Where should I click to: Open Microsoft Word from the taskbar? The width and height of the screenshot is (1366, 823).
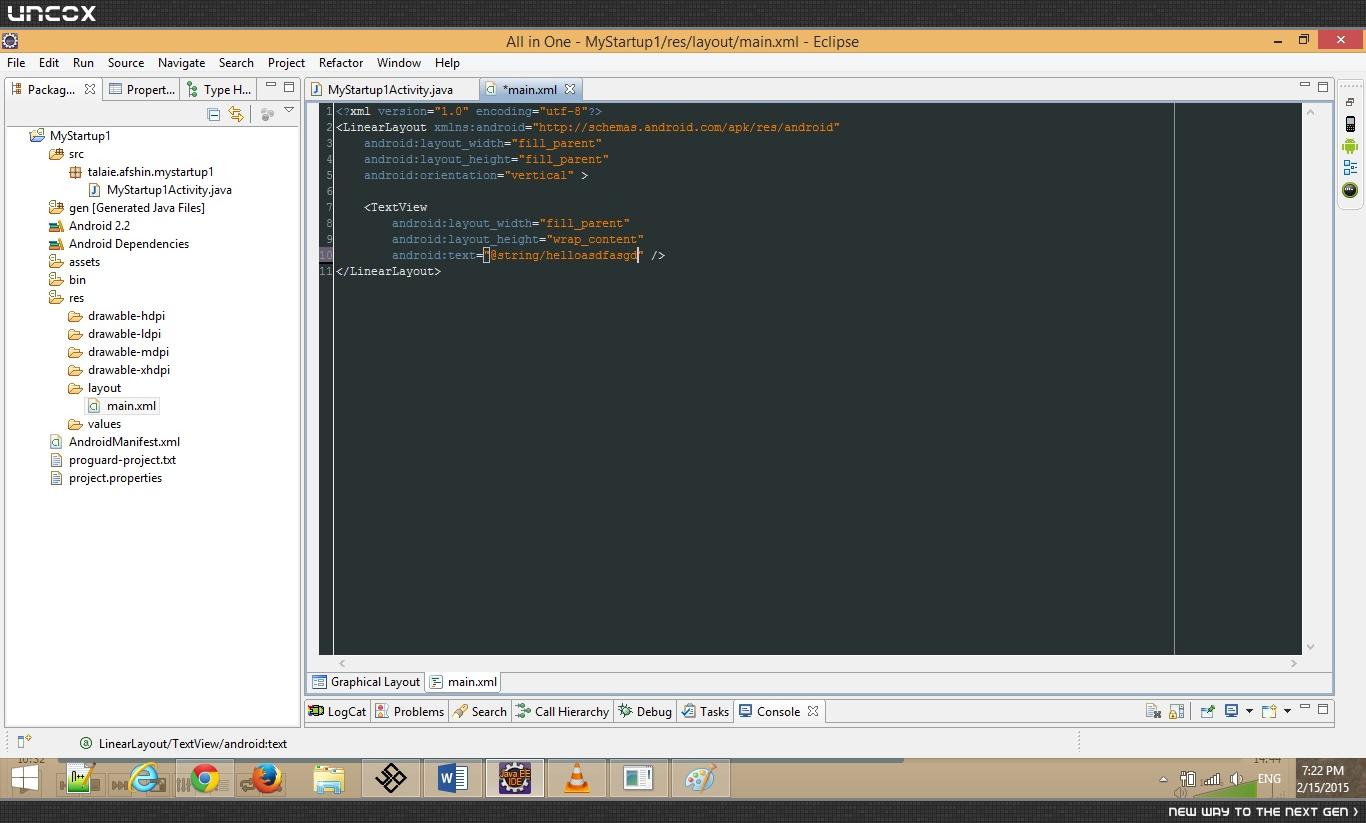click(x=452, y=778)
